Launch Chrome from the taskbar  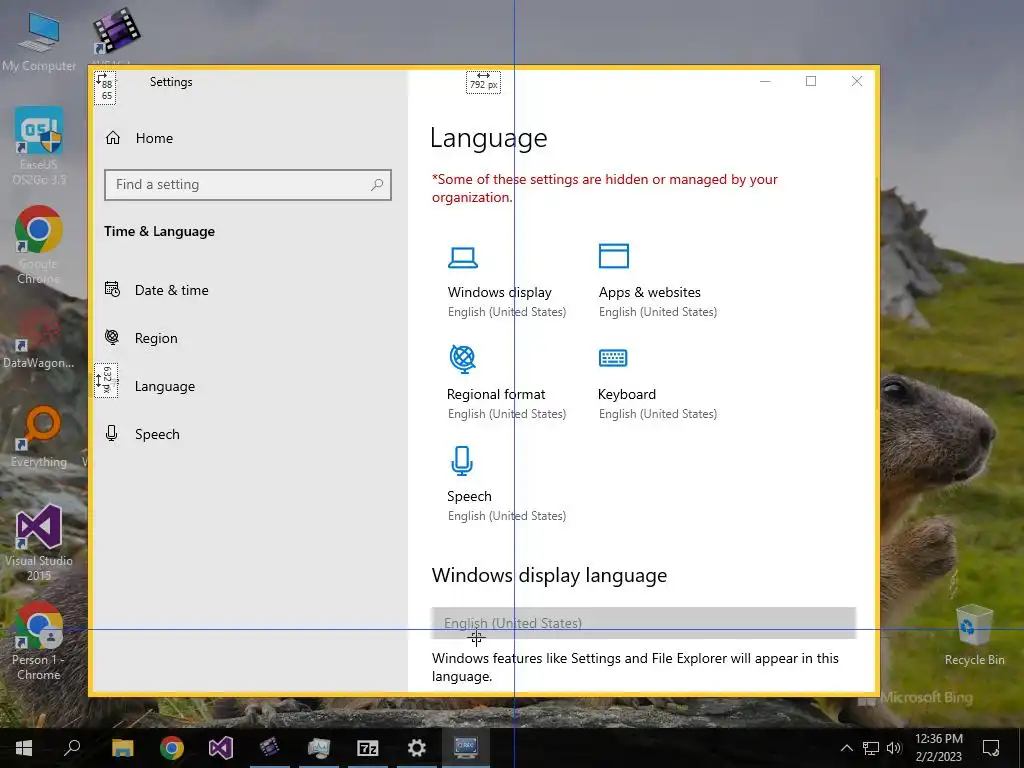(172, 748)
